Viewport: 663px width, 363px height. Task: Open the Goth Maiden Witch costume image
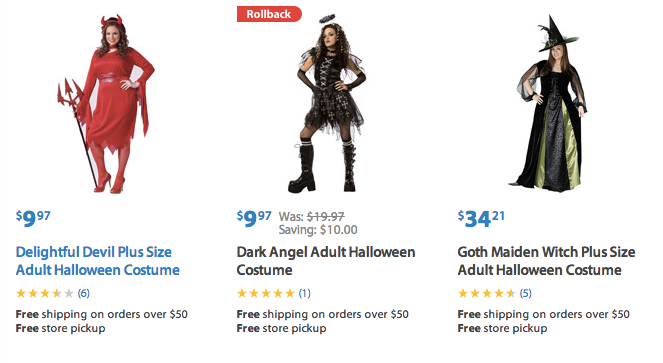coord(548,104)
